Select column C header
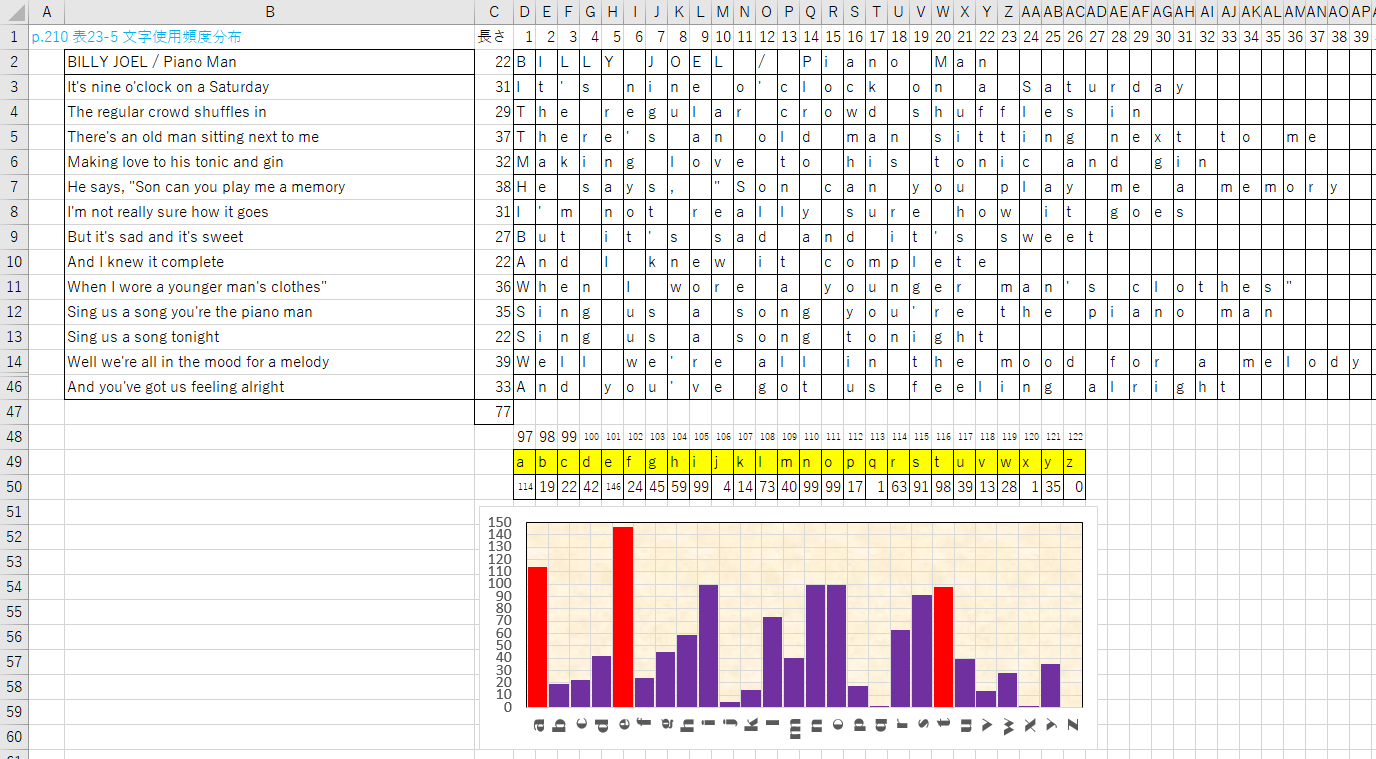 [x=493, y=12]
